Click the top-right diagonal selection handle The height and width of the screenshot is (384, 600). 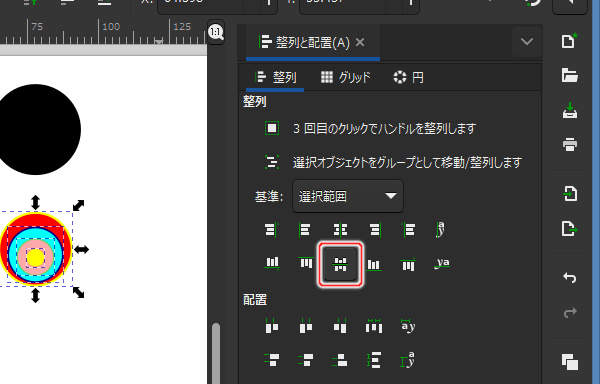pos(78,205)
